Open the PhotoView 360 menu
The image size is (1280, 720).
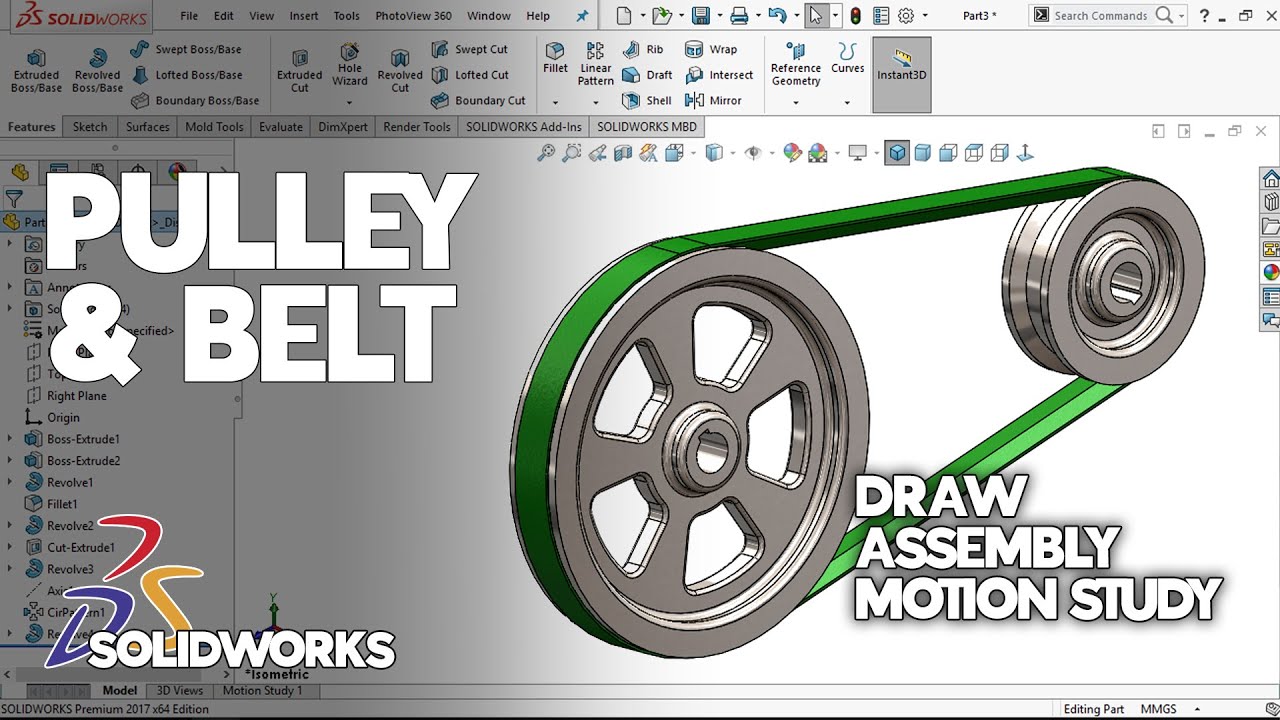[413, 16]
